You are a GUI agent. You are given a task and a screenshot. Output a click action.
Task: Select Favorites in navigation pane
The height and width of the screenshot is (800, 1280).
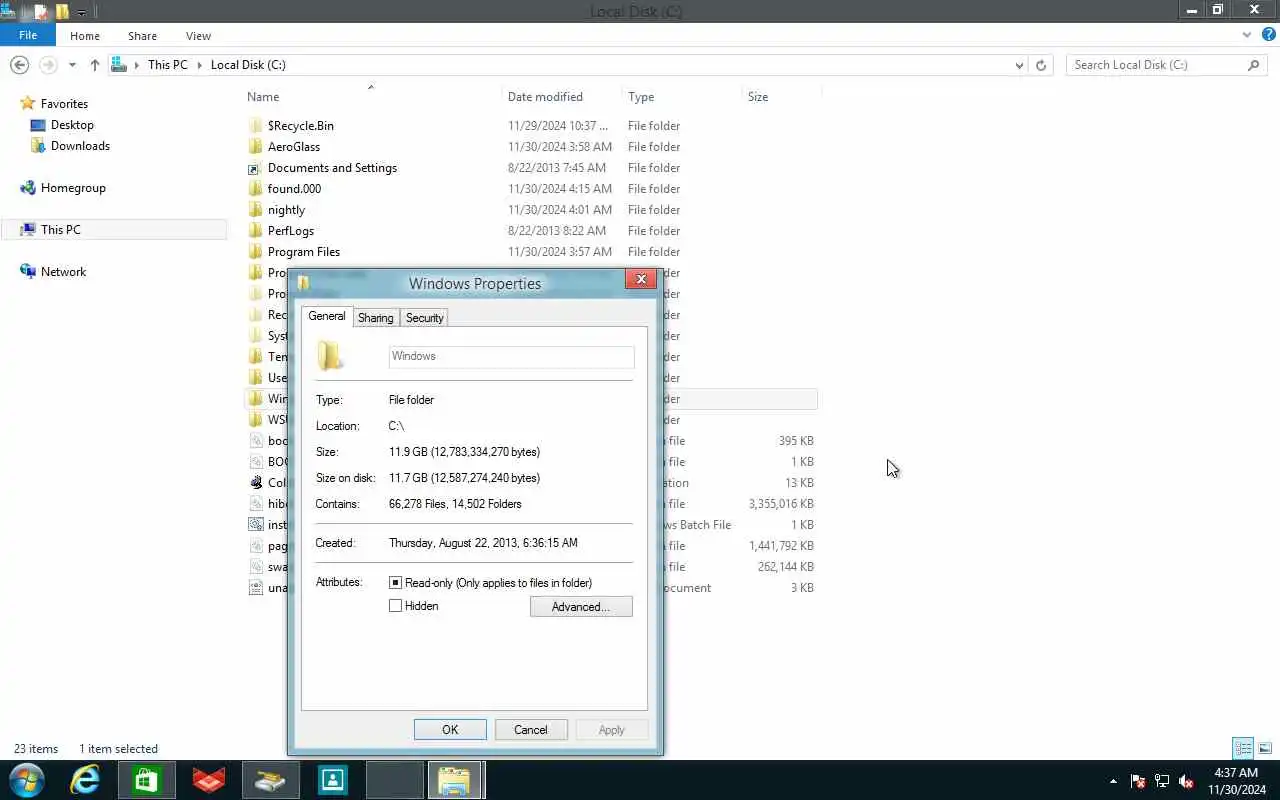point(64,104)
